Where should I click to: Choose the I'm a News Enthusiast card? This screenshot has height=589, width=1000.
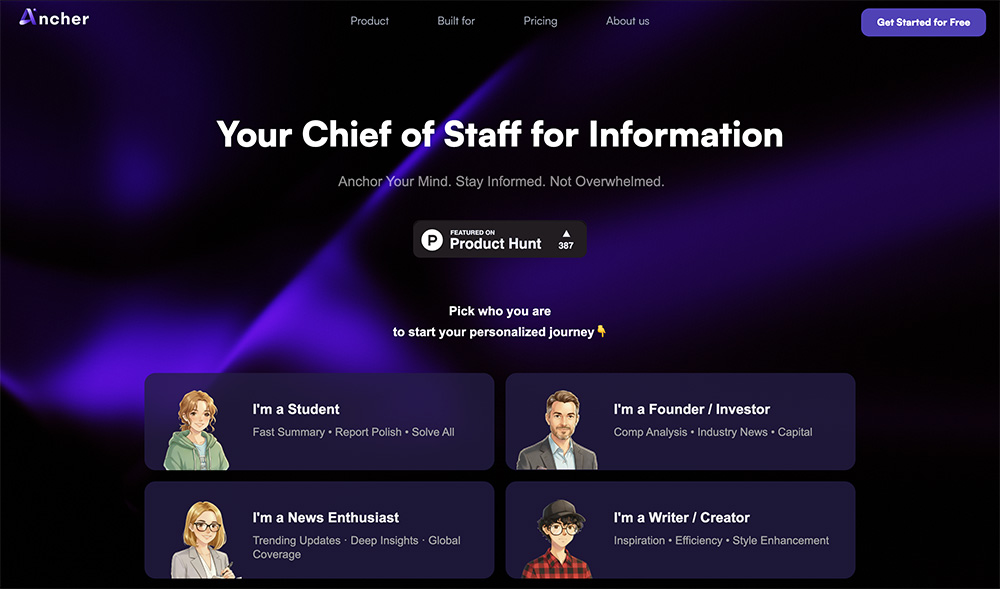point(320,530)
